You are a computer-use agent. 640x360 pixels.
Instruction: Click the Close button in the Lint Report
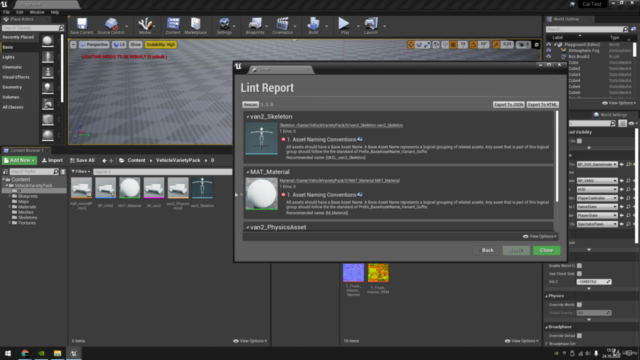coord(546,250)
